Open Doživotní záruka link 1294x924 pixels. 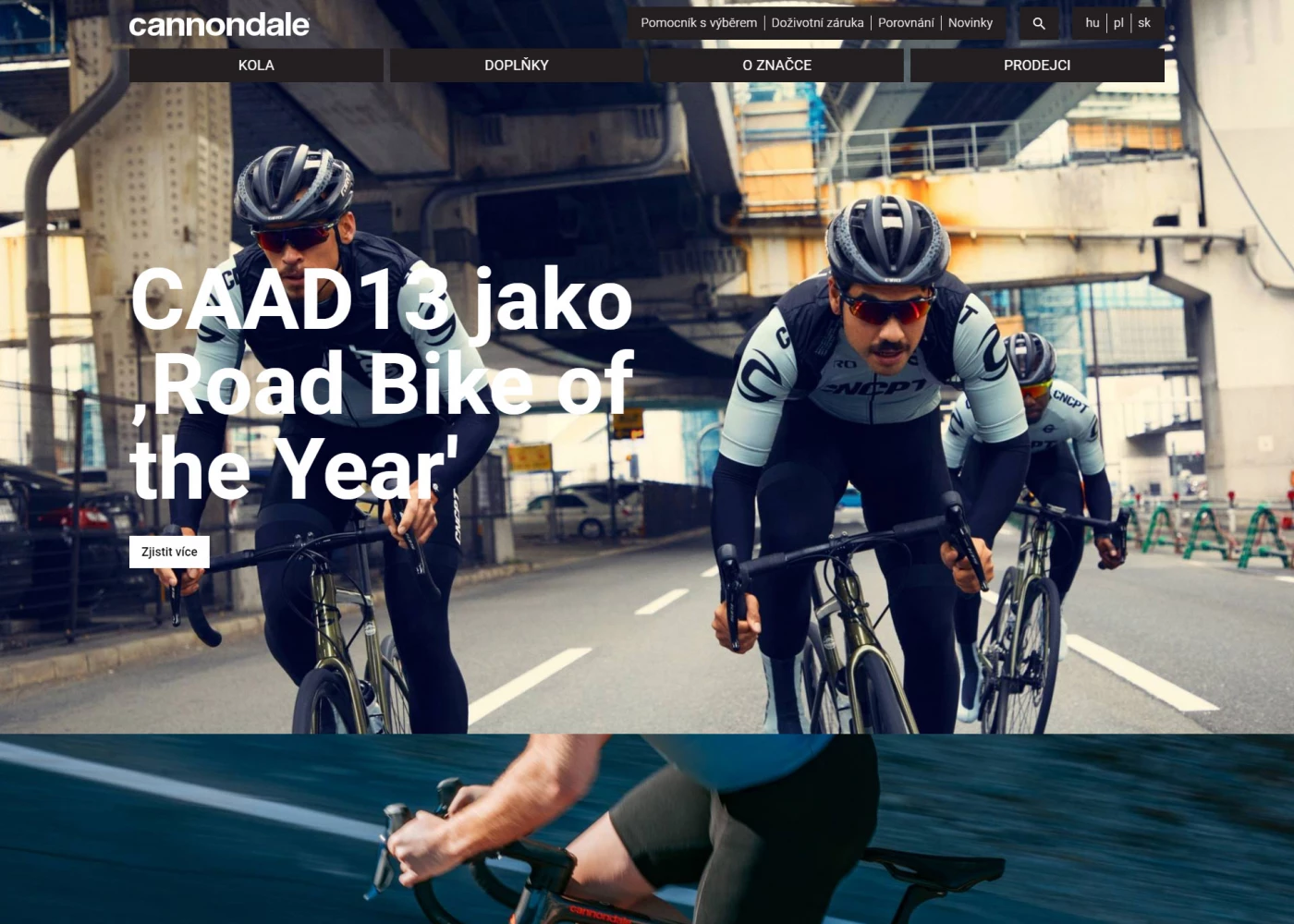tap(818, 23)
